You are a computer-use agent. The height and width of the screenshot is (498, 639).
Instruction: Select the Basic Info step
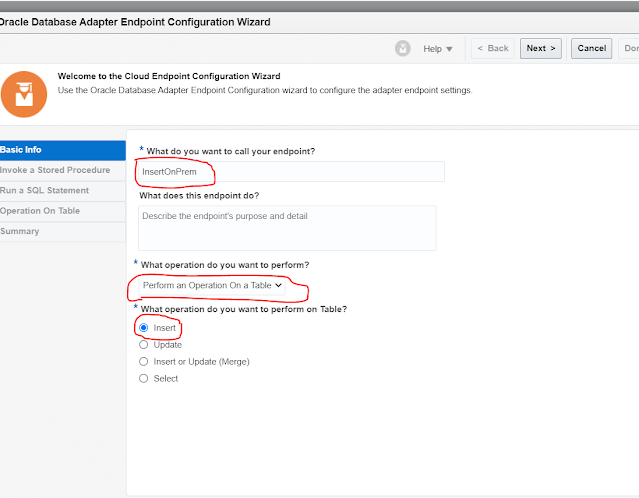62,150
